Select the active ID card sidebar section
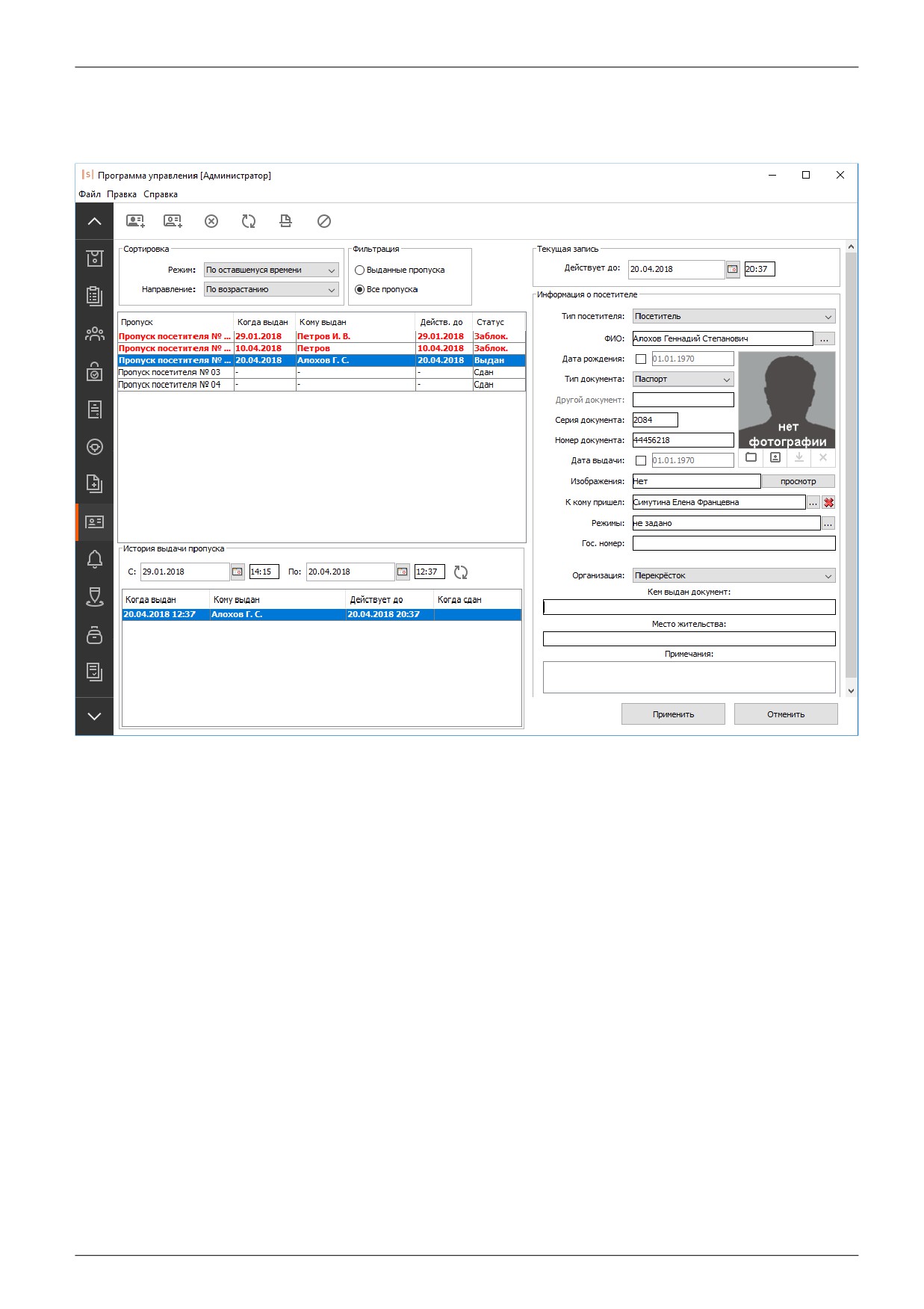The width and height of the screenshot is (924, 1309). tap(94, 522)
